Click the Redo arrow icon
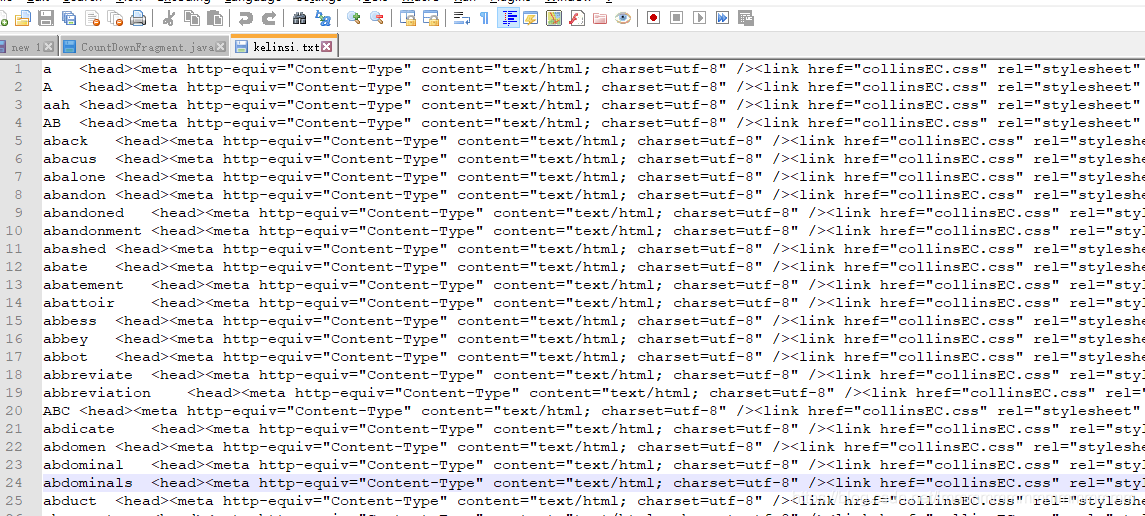The height and width of the screenshot is (516, 1145). pyautogui.click(x=269, y=18)
